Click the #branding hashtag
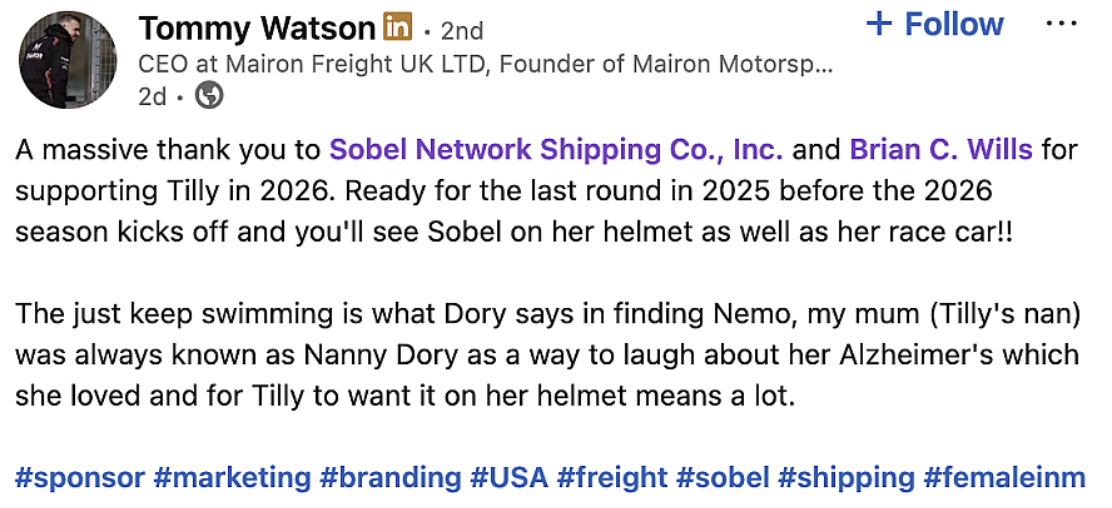The width and height of the screenshot is (1112, 508). click(x=390, y=477)
